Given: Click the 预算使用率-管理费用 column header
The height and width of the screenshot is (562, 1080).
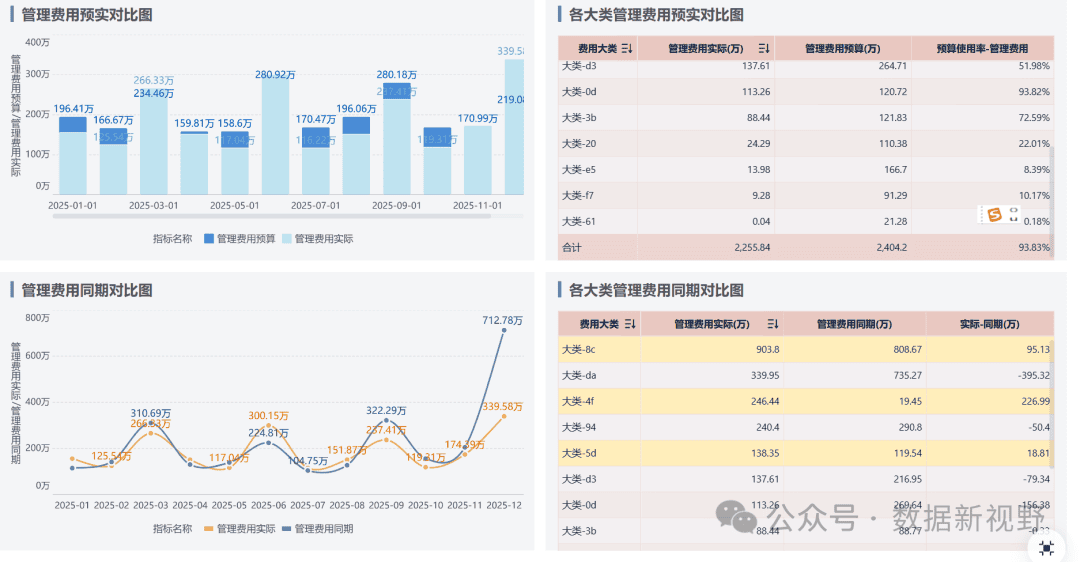Looking at the screenshot, I should point(982,48).
